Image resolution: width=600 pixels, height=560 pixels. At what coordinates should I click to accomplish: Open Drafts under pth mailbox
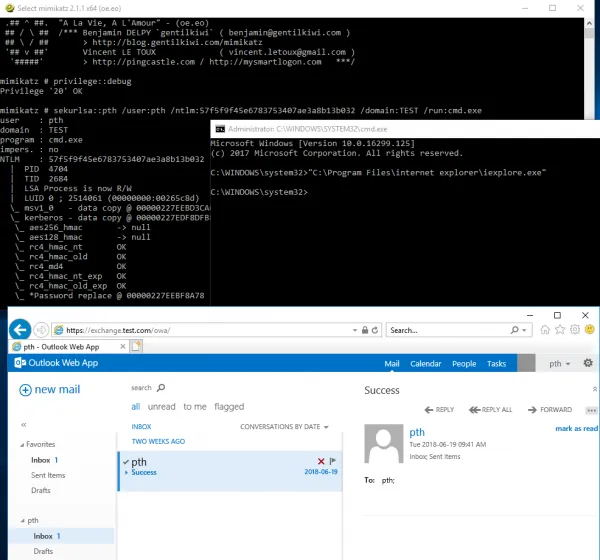[43, 552]
